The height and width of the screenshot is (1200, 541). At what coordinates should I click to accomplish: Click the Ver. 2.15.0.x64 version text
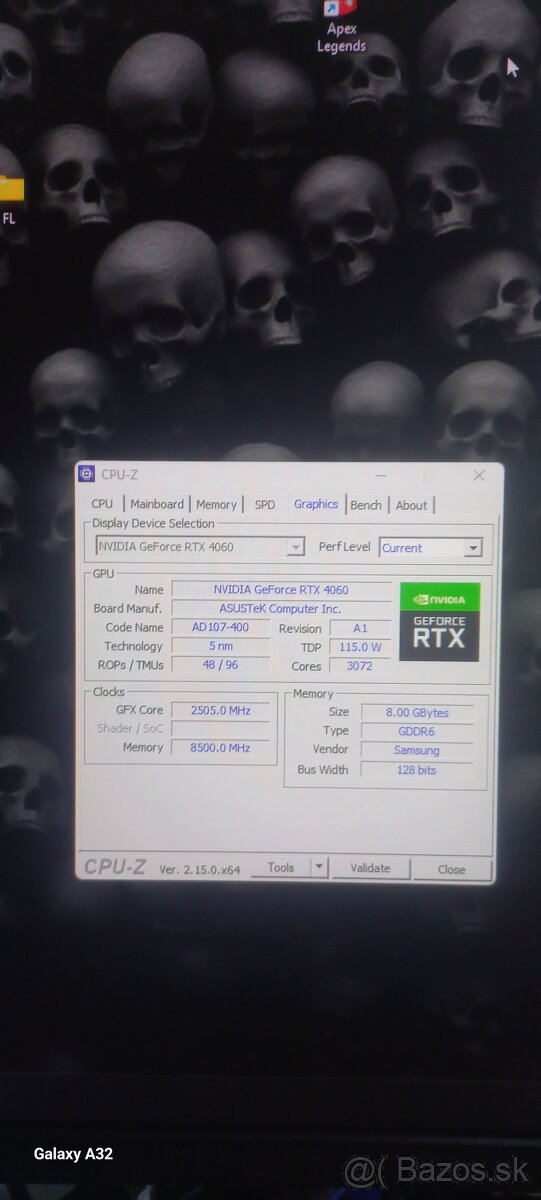[x=199, y=869]
